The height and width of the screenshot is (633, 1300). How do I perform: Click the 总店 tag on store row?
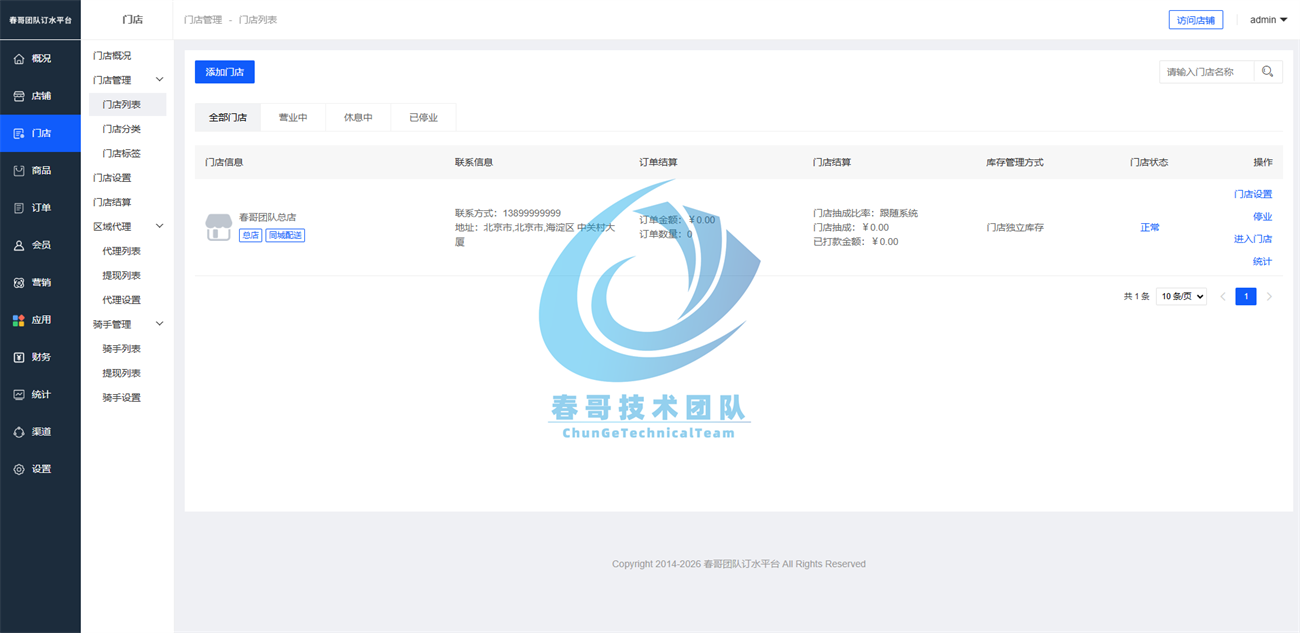[x=250, y=235]
